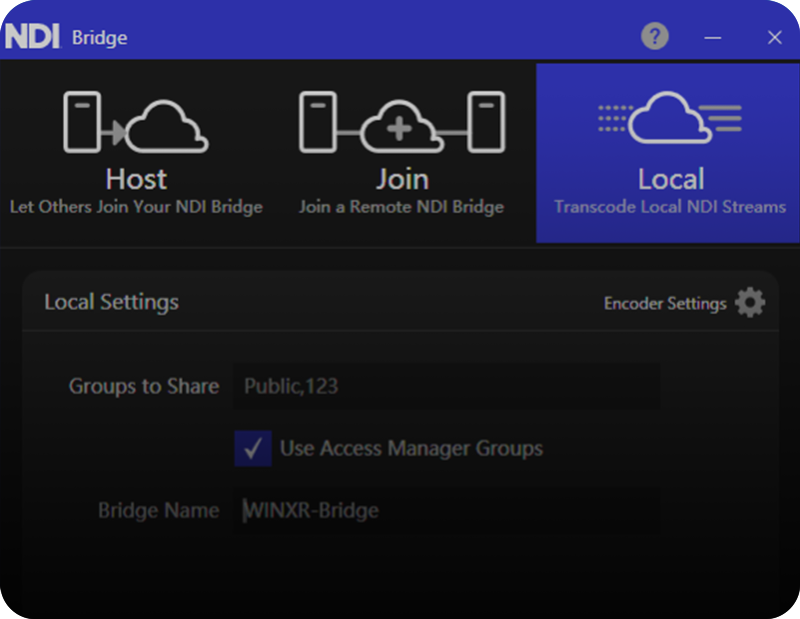Click 'Transcode Local NDI Streams' text
This screenshot has width=800, height=619.
click(670, 207)
